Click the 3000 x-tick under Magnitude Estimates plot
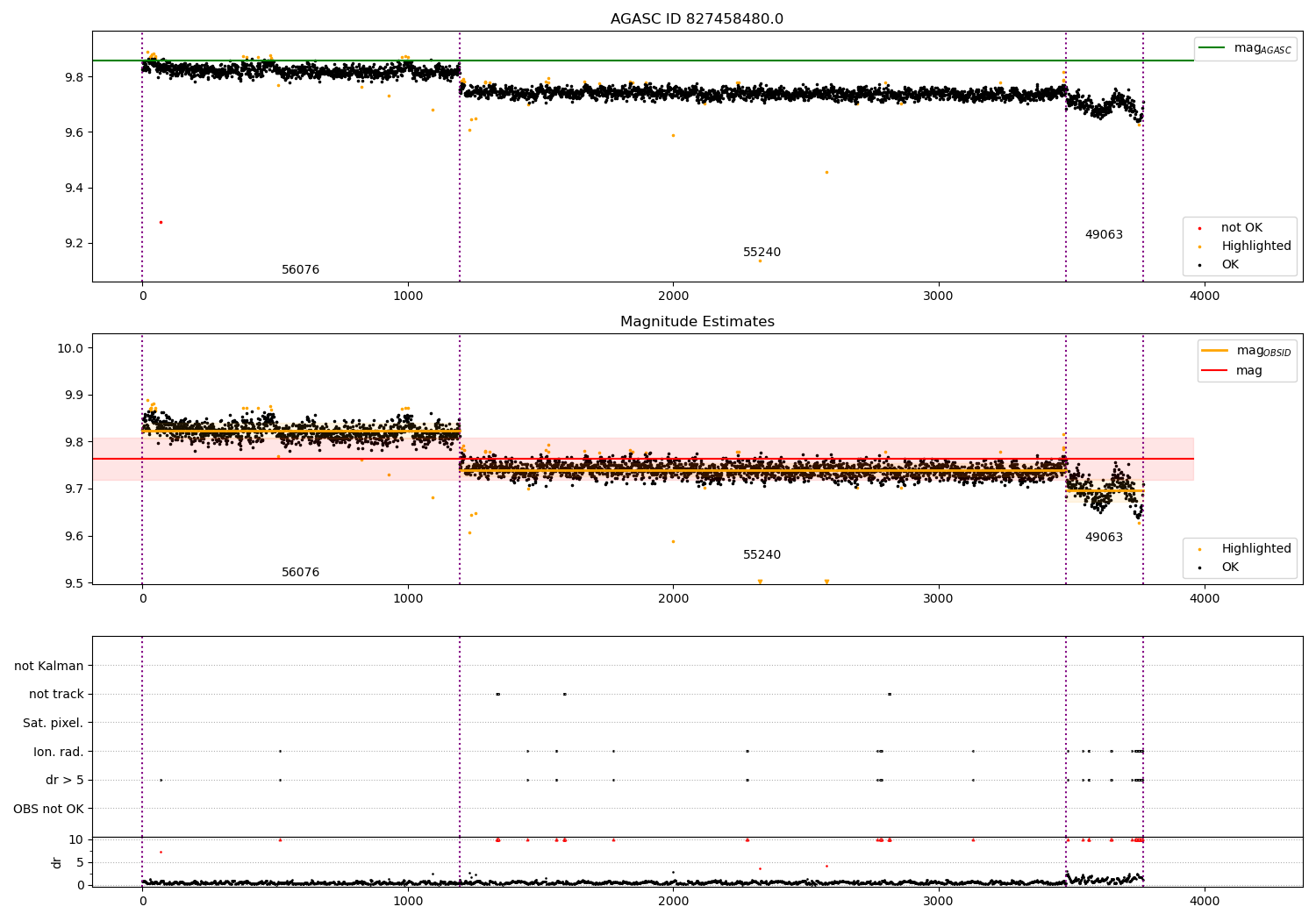Screen dimensions: 1316x921 939,599
